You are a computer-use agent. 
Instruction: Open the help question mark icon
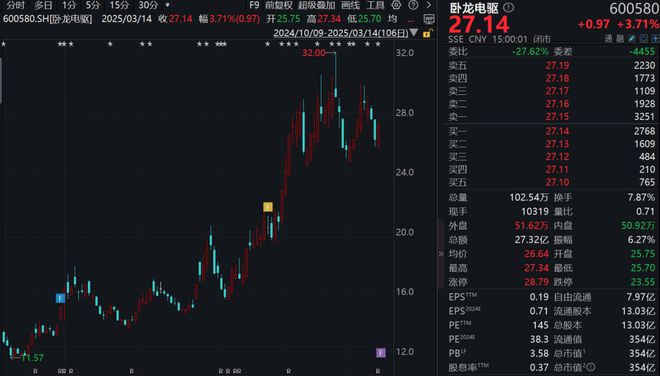point(413,5)
